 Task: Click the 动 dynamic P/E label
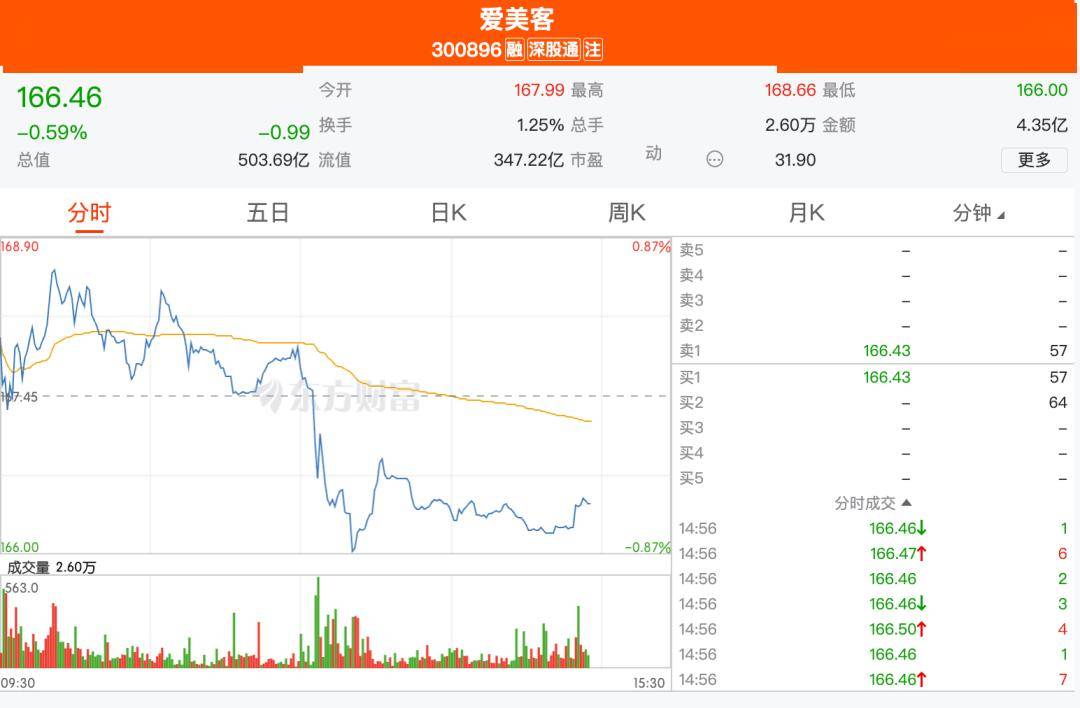653,154
